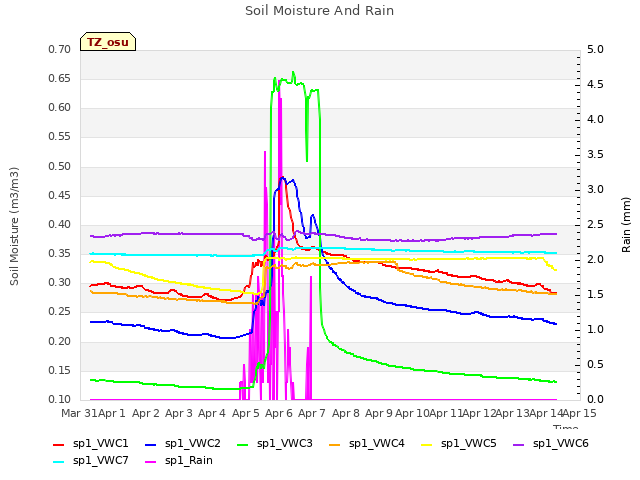Click the 4.0 right axis value
Viewport: 640px width, 480px height.
(595, 119)
